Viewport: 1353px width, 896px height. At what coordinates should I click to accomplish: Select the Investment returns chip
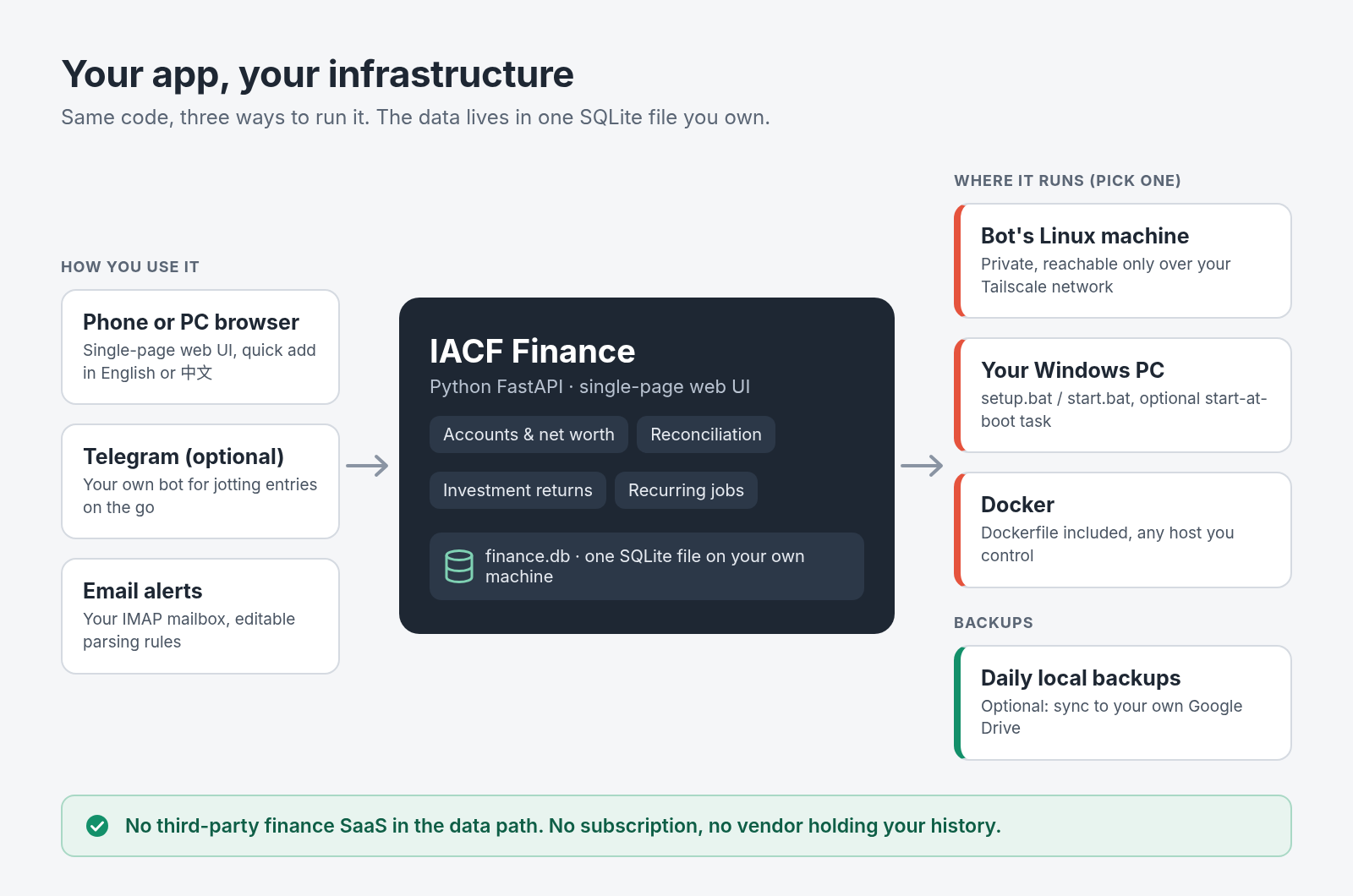click(518, 490)
